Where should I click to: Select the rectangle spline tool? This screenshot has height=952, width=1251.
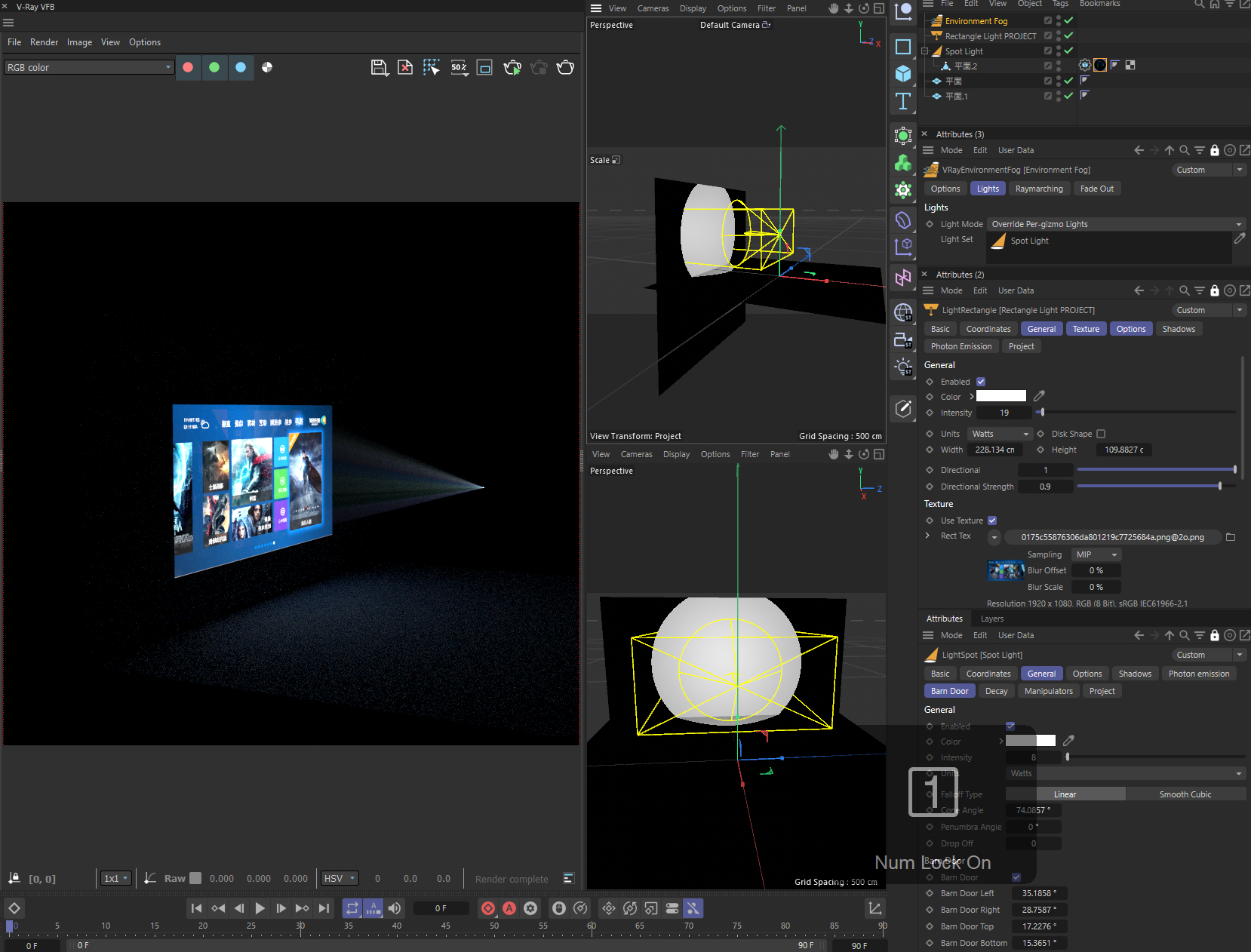tap(903, 47)
